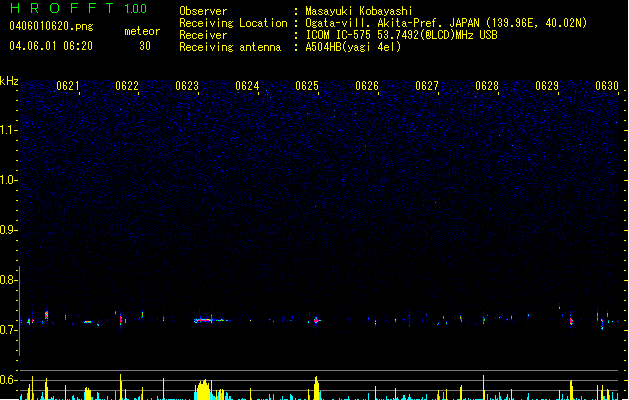This screenshot has height=400, width=629.
Task: Click the 0629 time marker
Action: pos(547,86)
